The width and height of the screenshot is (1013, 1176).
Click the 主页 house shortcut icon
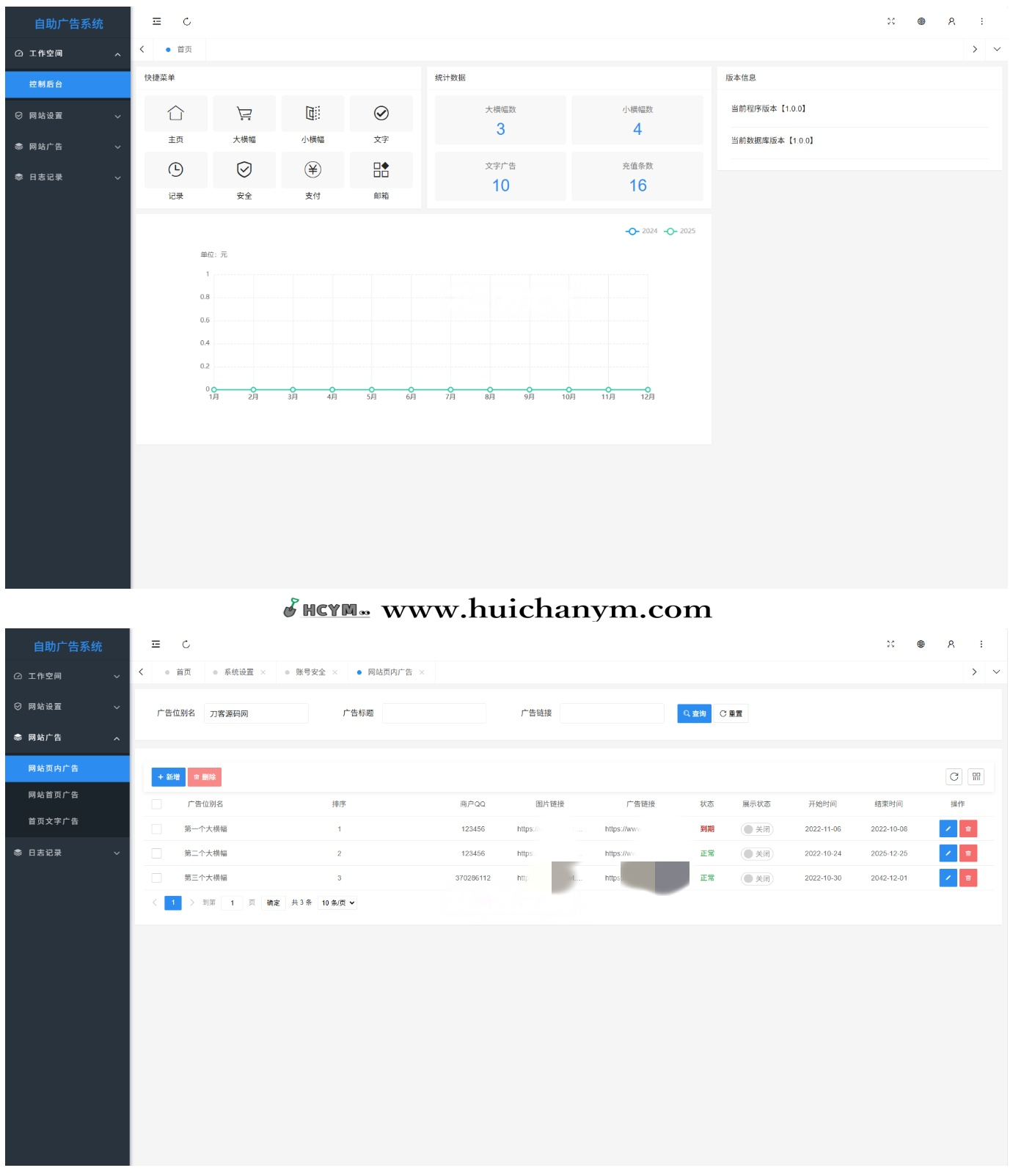click(175, 114)
